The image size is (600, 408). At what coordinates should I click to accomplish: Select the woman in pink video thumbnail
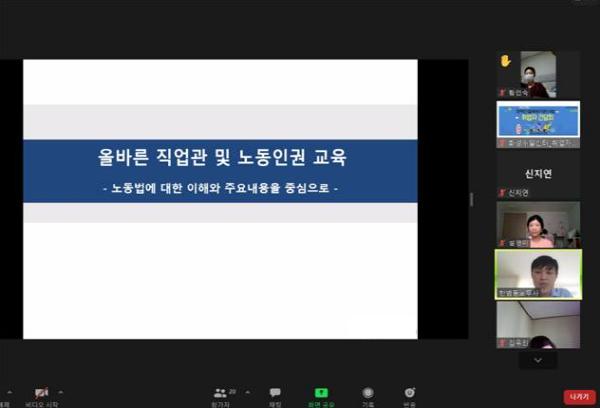(x=538, y=225)
